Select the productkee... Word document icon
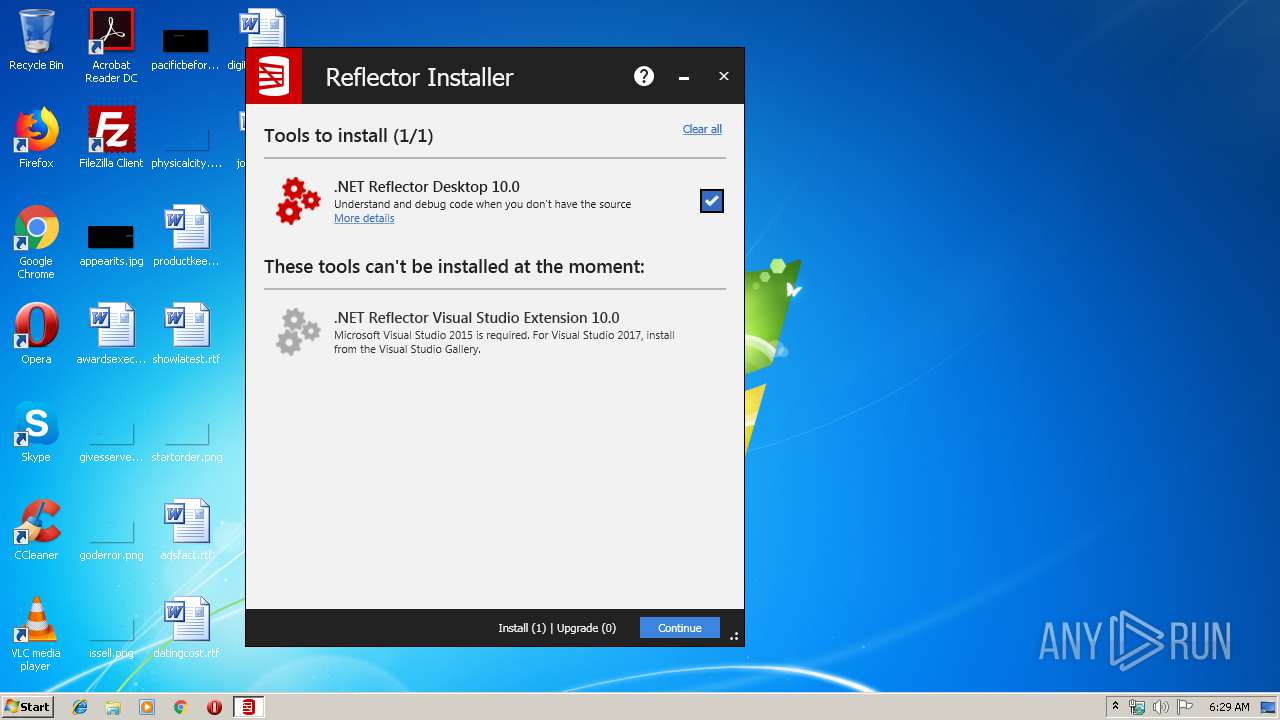Screen dimensions: 1280x720 pos(186,236)
